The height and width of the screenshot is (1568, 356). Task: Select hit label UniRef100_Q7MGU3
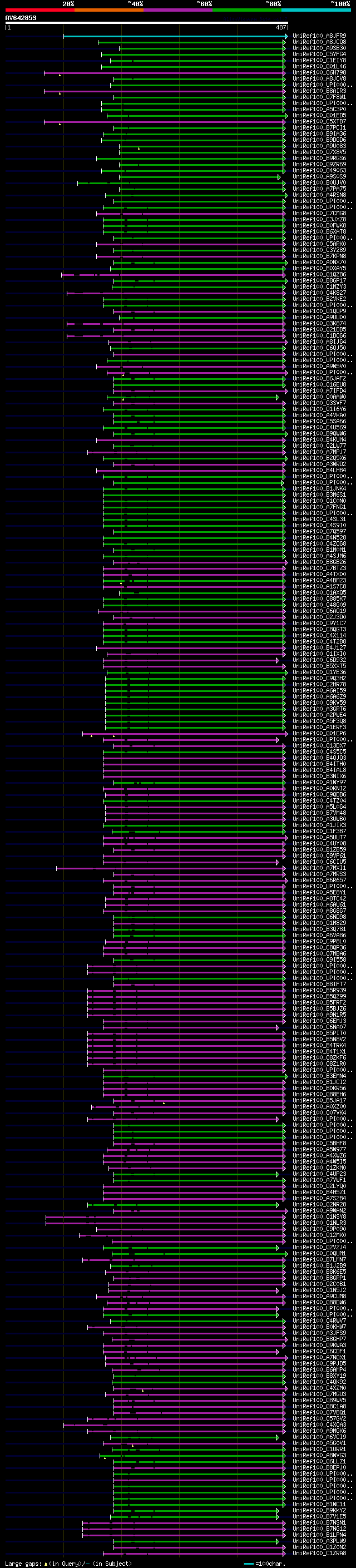[319, 1394]
